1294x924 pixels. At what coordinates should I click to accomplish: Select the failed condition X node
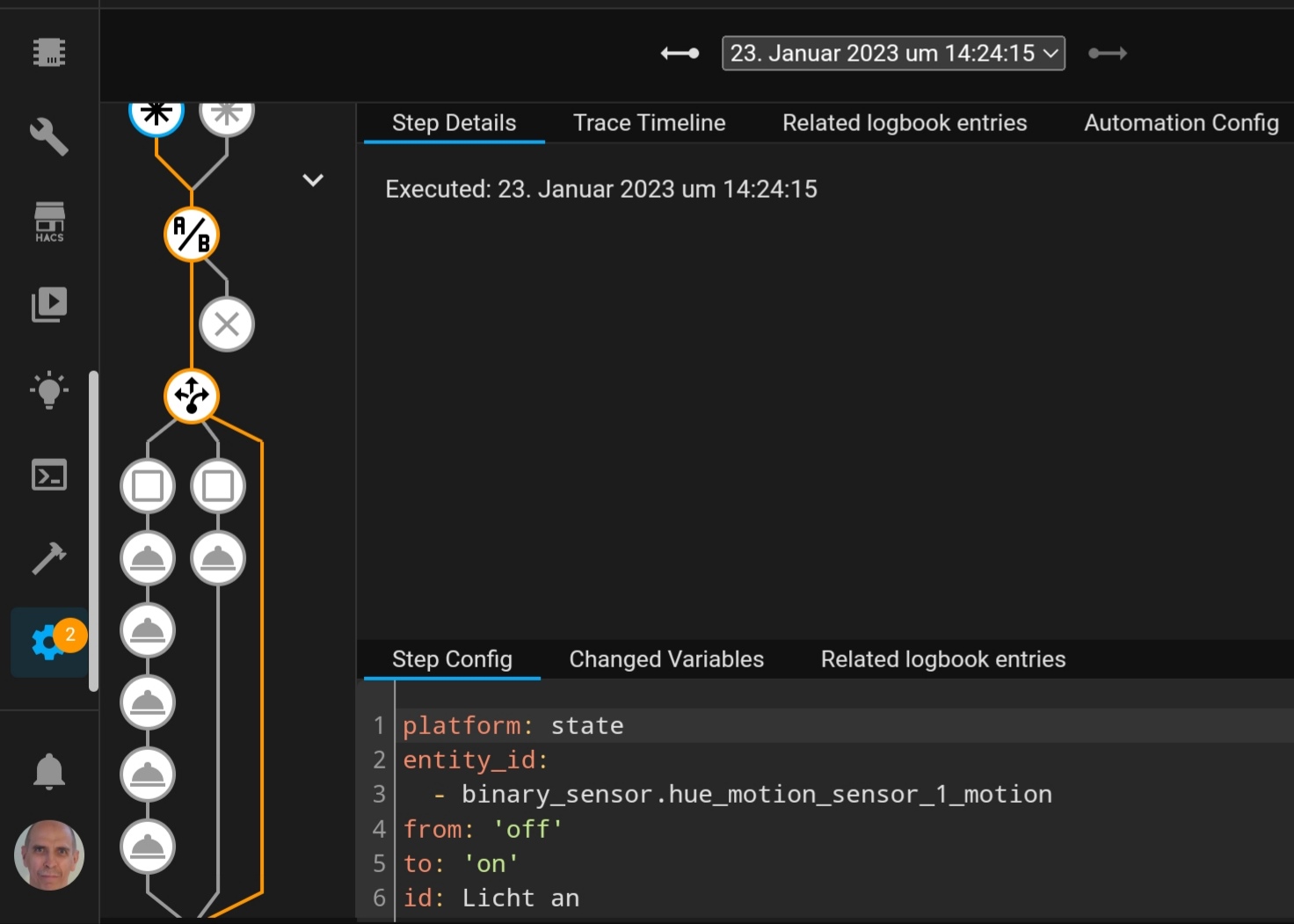coord(227,324)
